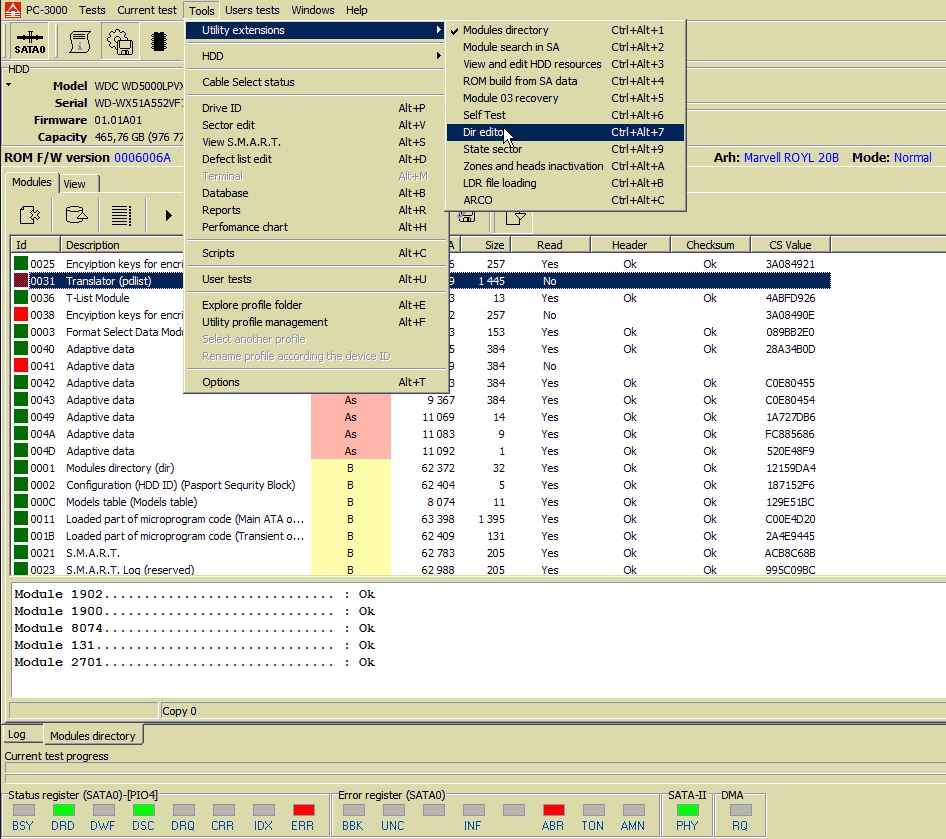Open View and edit HDD resources

click(x=565, y=63)
